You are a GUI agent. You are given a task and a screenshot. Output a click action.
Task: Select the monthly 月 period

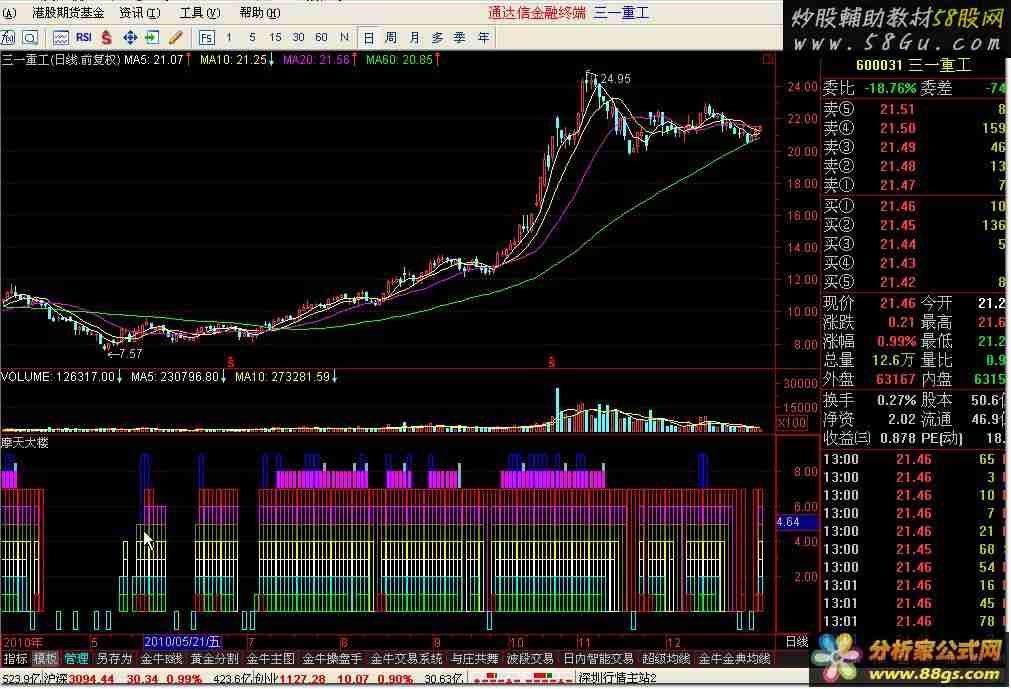(414, 38)
